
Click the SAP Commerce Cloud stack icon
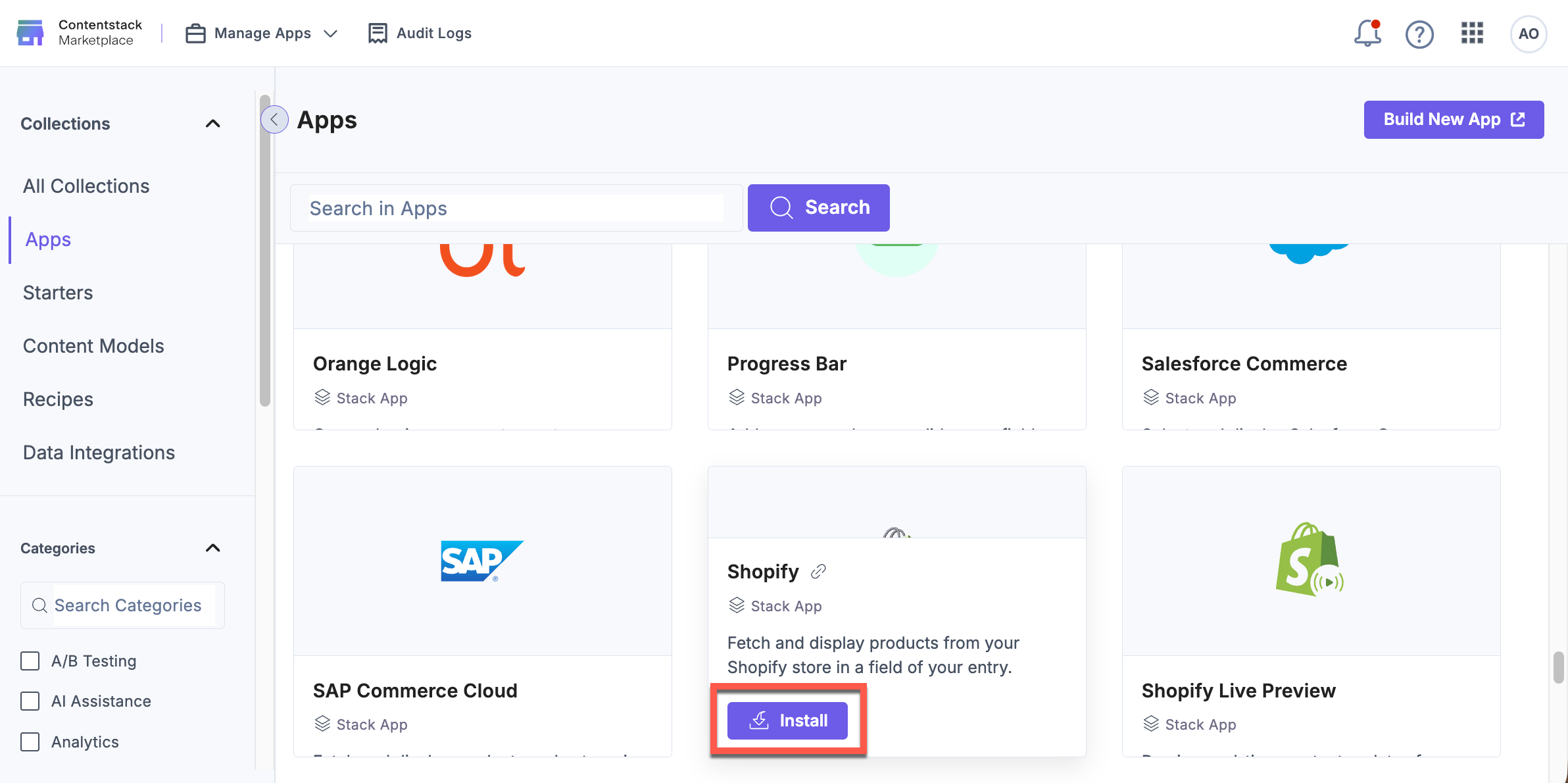[x=322, y=724]
